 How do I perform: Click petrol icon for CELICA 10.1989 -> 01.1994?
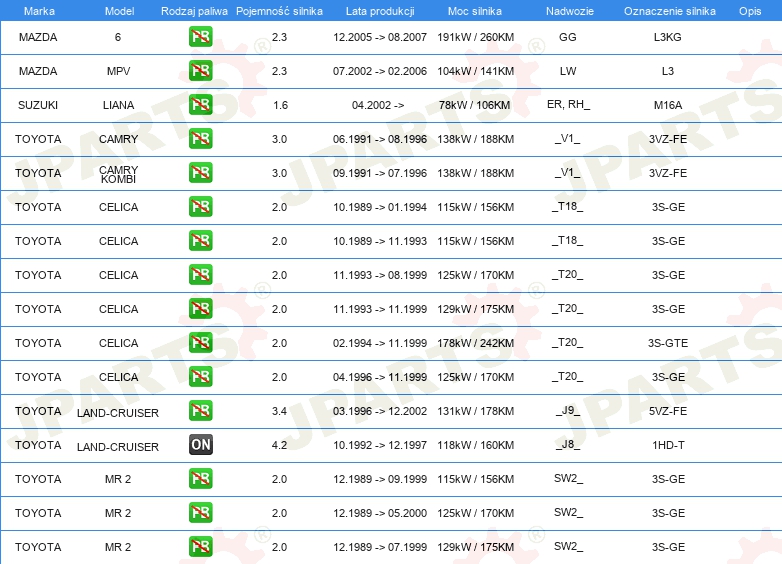click(x=200, y=206)
